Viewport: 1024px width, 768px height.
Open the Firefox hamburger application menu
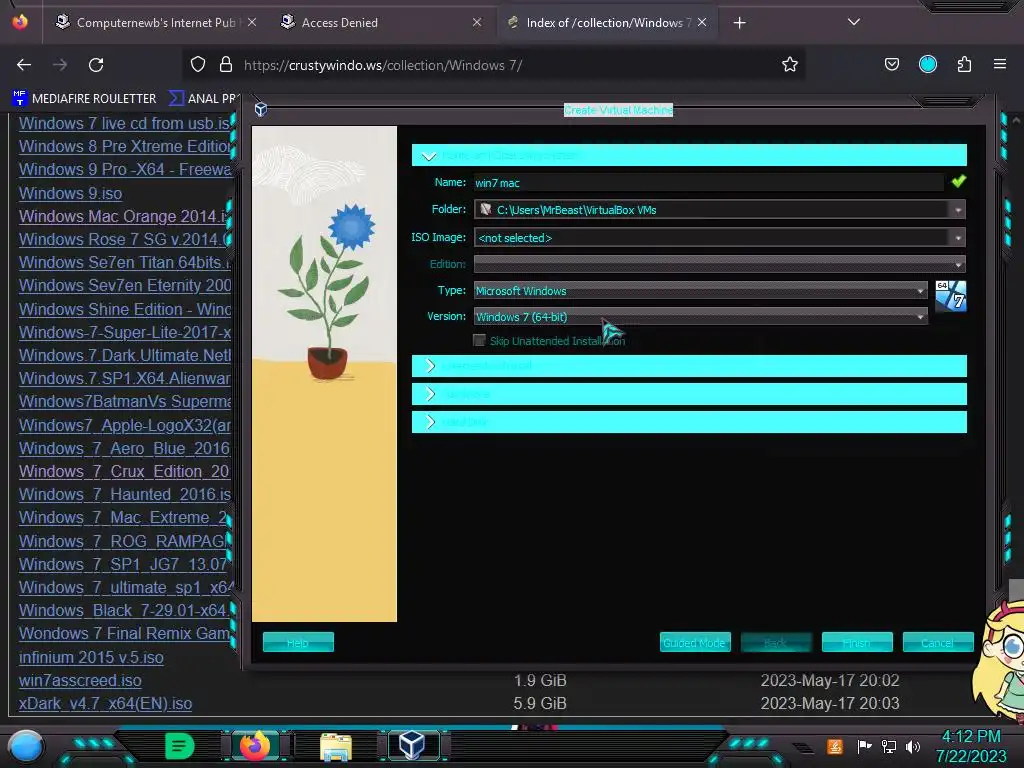[x=999, y=64]
